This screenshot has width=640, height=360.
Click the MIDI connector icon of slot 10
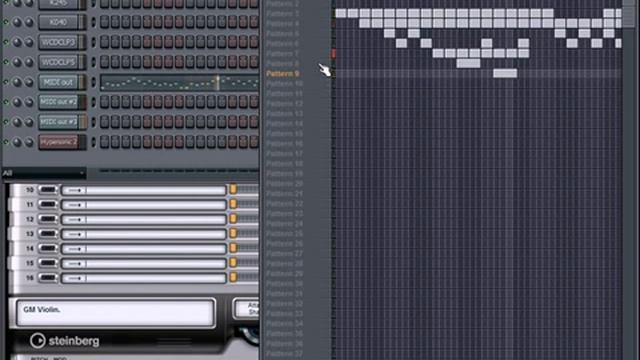click(x=48, y=190)
